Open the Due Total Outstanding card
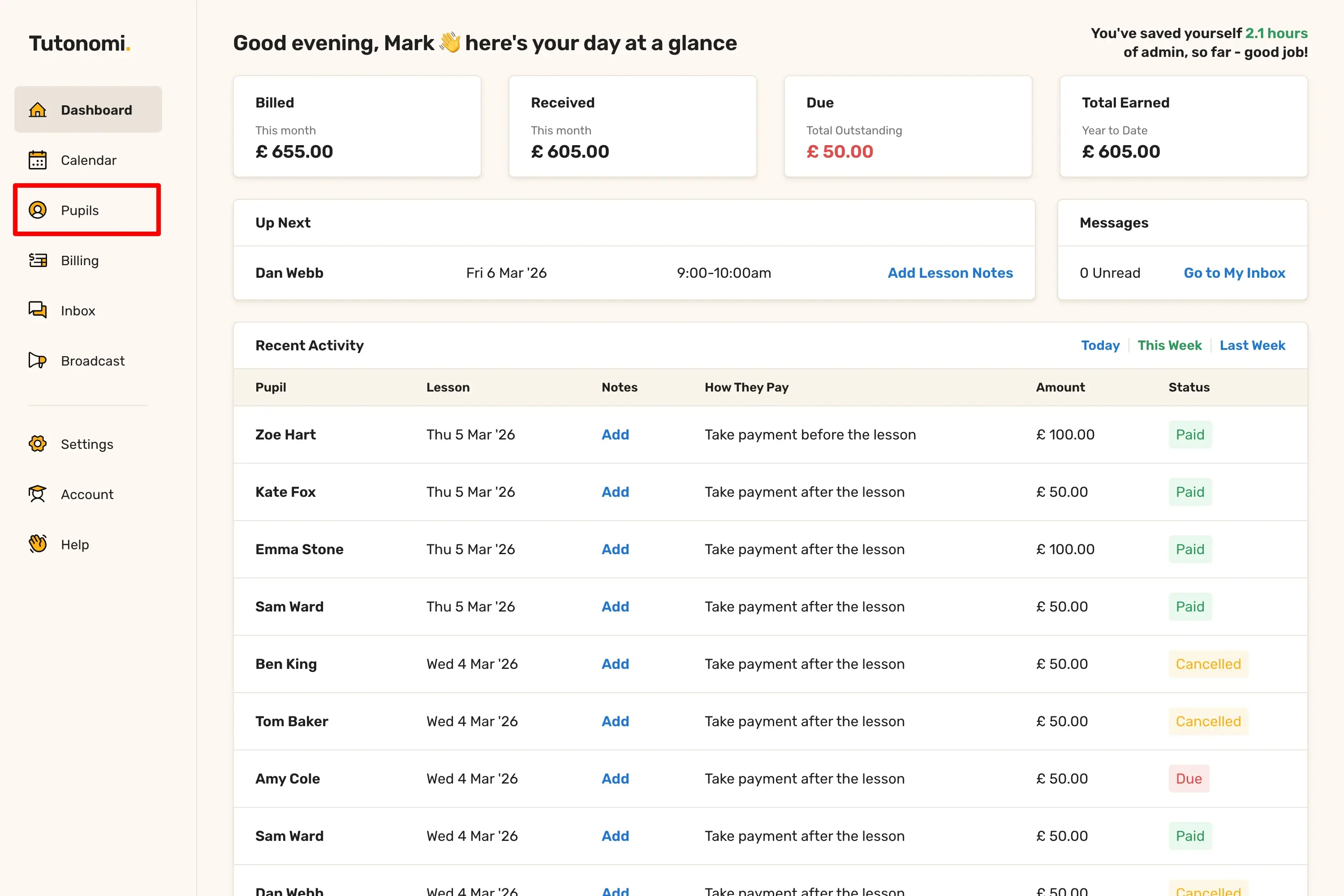The width and height of the screenshot is (1344, 896). 908,127
